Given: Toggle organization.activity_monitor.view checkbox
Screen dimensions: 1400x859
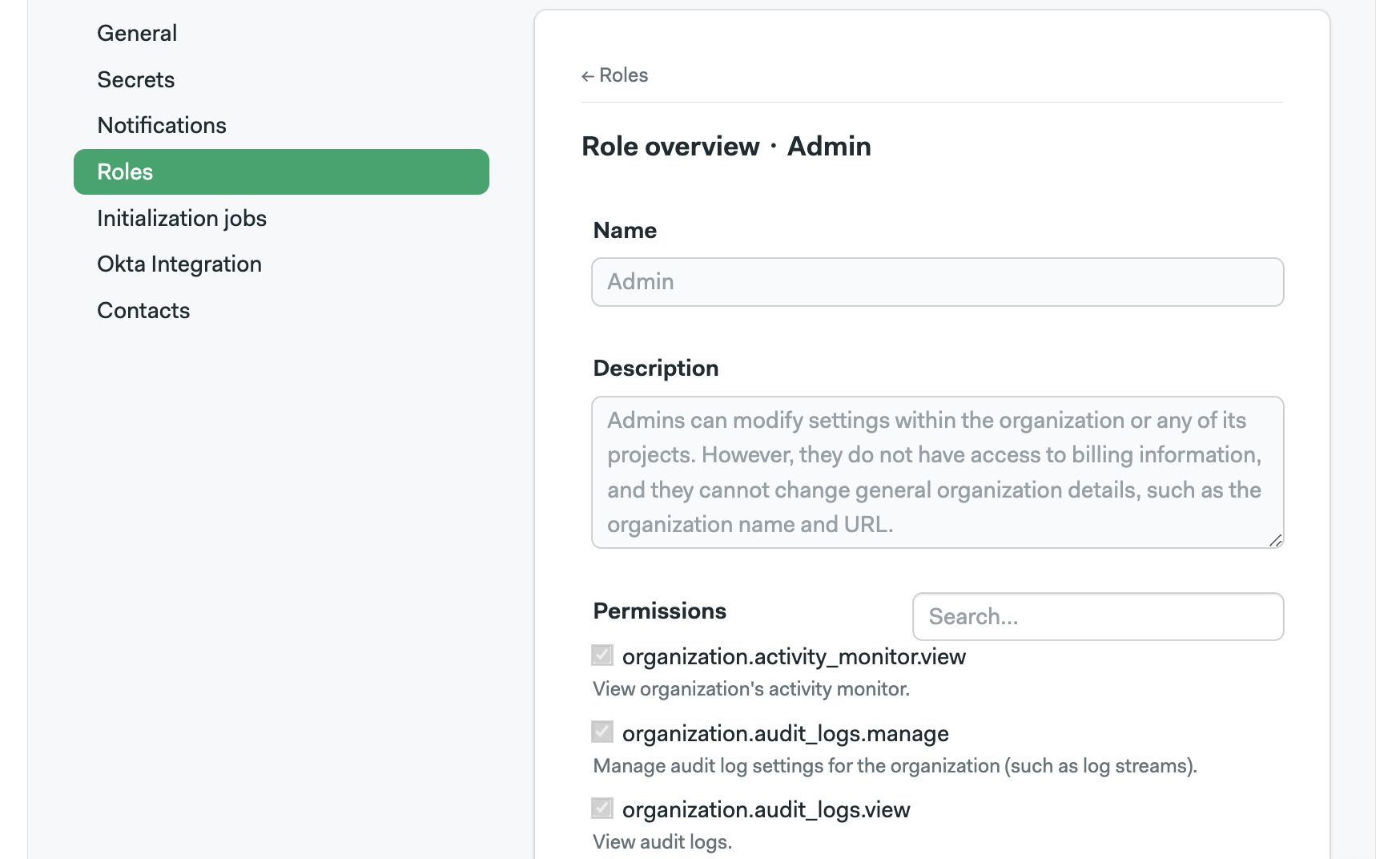Looking at the screenshot, I should point(602,655).
